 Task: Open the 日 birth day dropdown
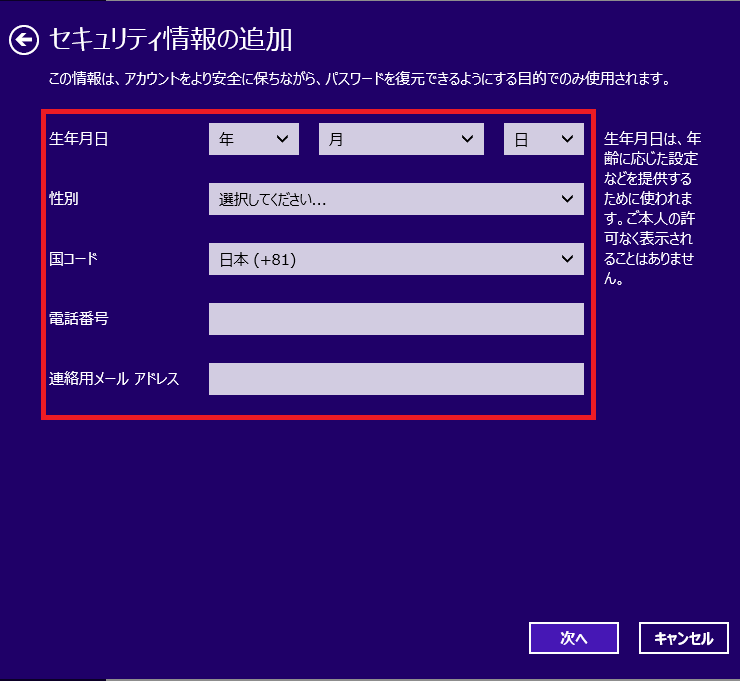pyautogui.click(x=544, y=139)
